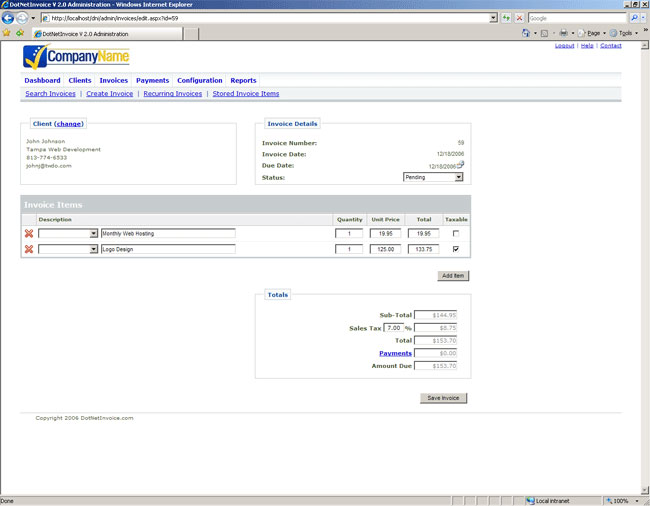Click the browser Stop loading icon
The image size is (650, 506).
coord(519,18)
